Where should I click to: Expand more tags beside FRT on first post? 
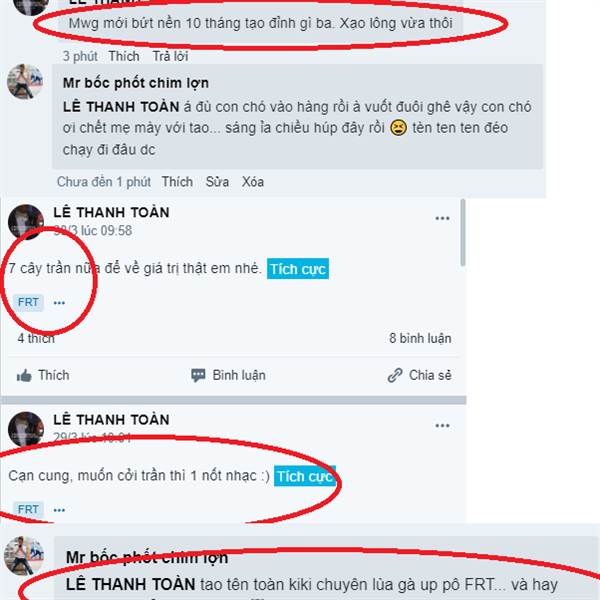[x=59, y=303]
